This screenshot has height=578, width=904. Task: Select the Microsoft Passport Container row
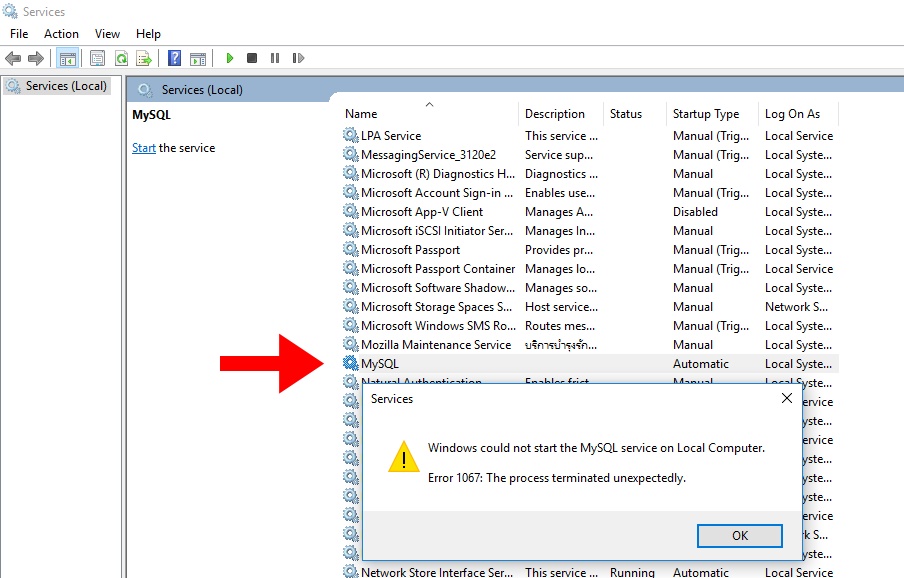tap(590, 269)
